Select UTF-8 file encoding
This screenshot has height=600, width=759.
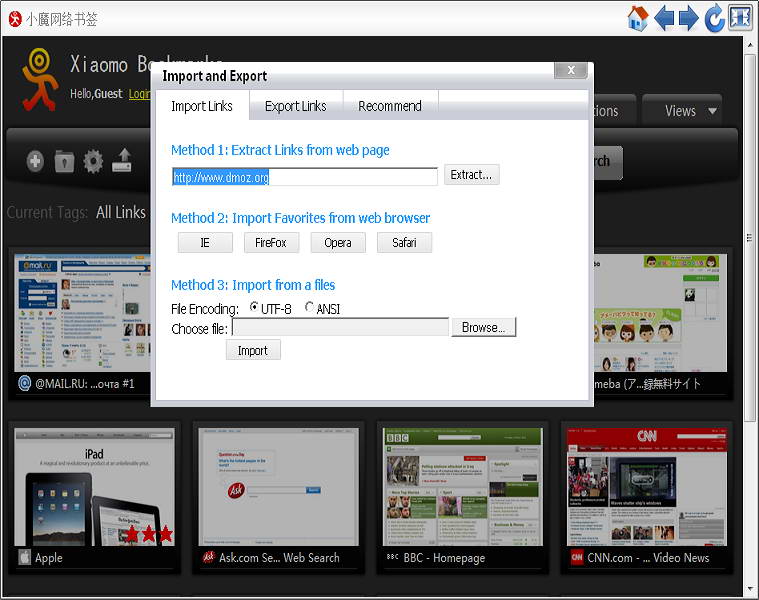[x=254, y=308]
